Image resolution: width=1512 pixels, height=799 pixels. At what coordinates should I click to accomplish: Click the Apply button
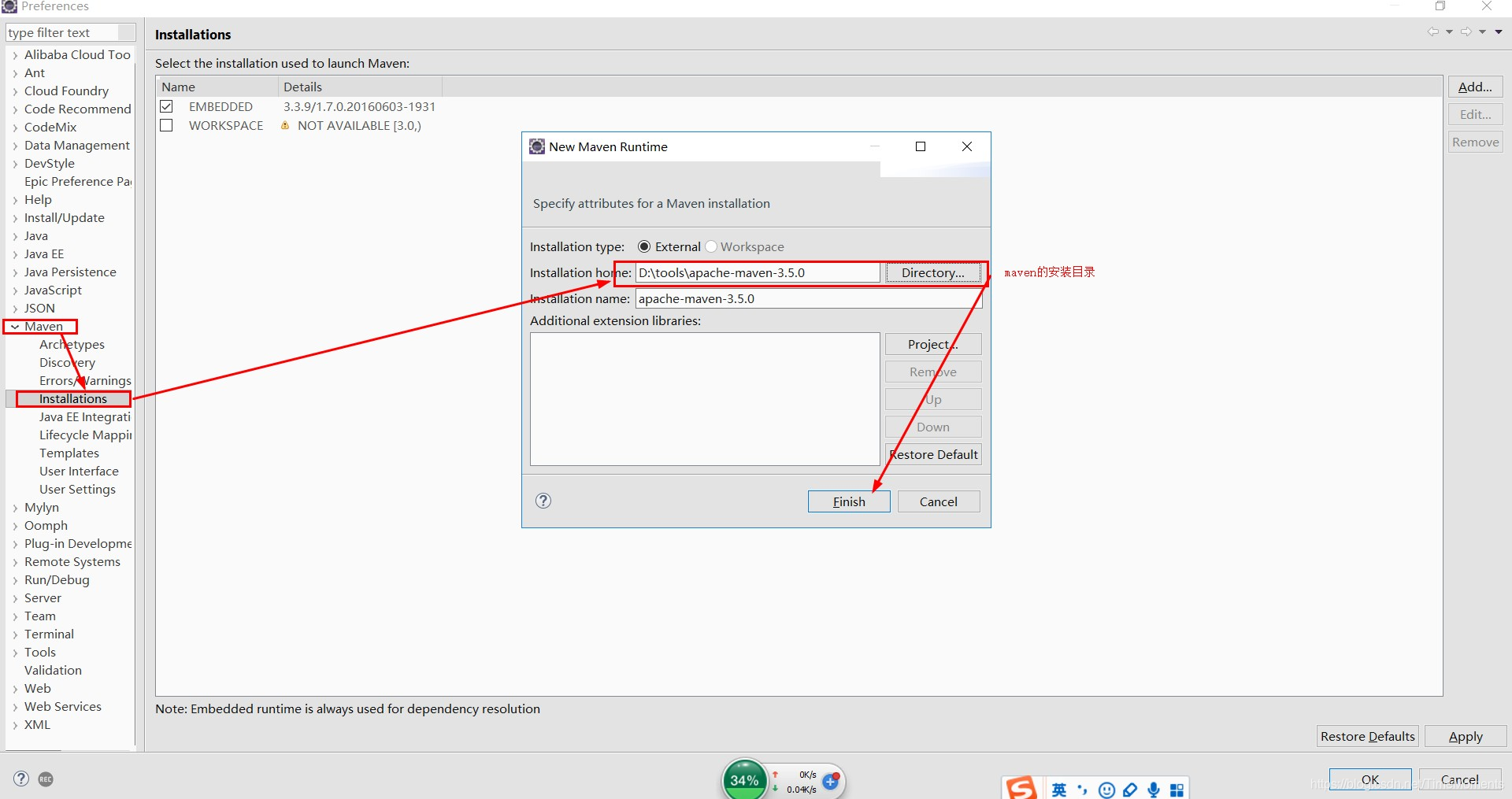coord(1466,736)
